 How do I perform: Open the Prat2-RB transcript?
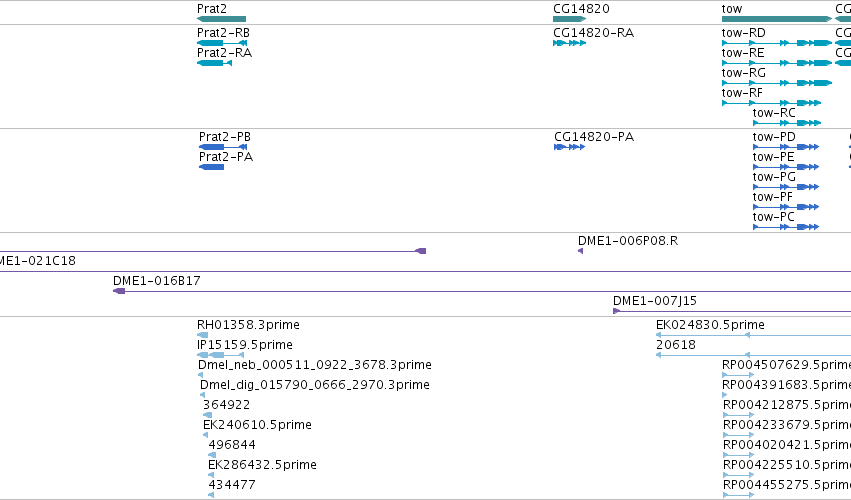[222, 43]
